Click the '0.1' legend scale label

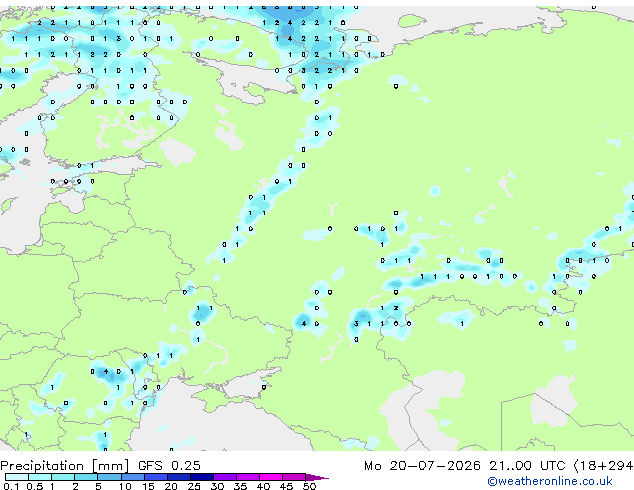click(x=11, y=486)
